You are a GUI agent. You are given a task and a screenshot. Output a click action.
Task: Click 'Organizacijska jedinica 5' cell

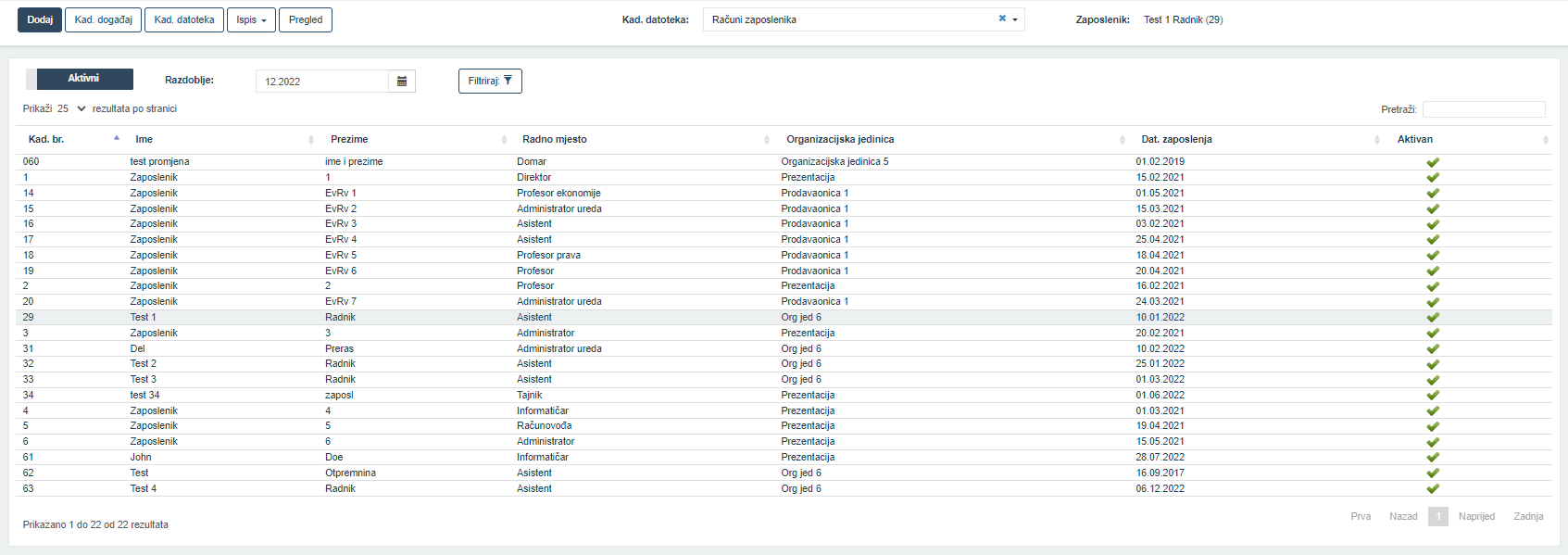tap(834, 161)
